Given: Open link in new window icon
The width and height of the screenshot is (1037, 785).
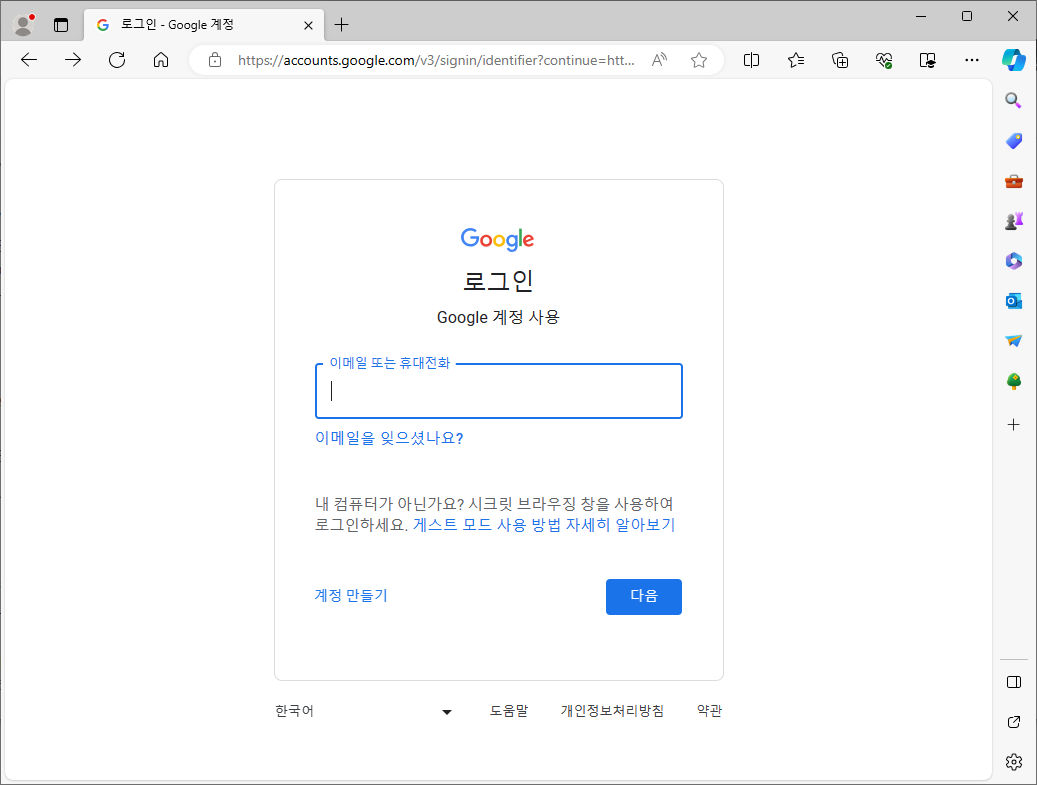Looking at the screenshot, I should coord(1013,722).
